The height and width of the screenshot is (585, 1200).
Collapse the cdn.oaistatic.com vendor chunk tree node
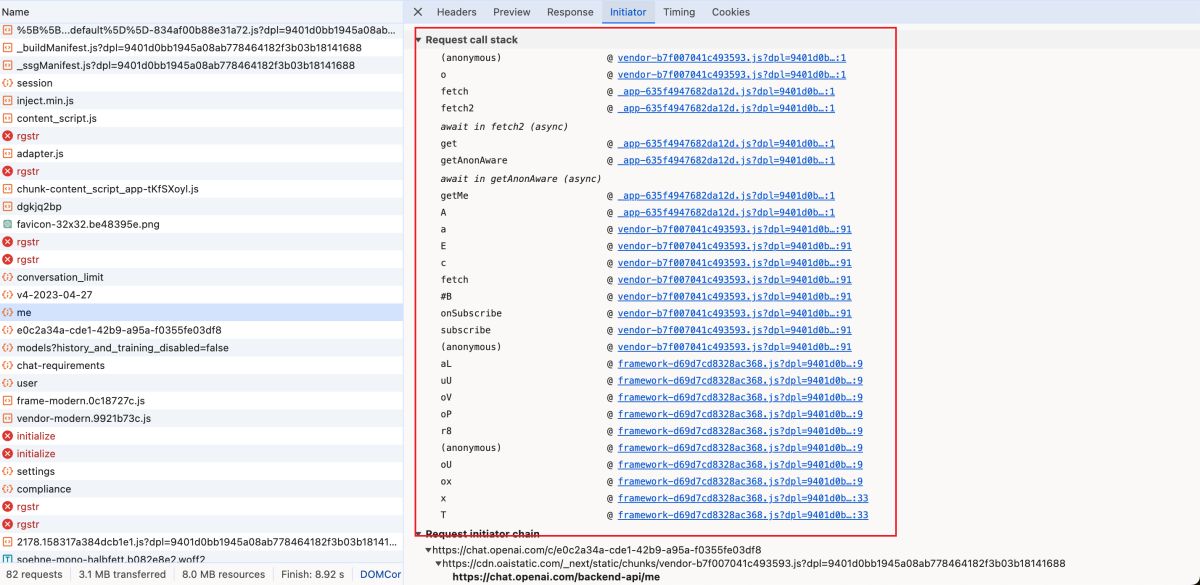click(437, 564)
